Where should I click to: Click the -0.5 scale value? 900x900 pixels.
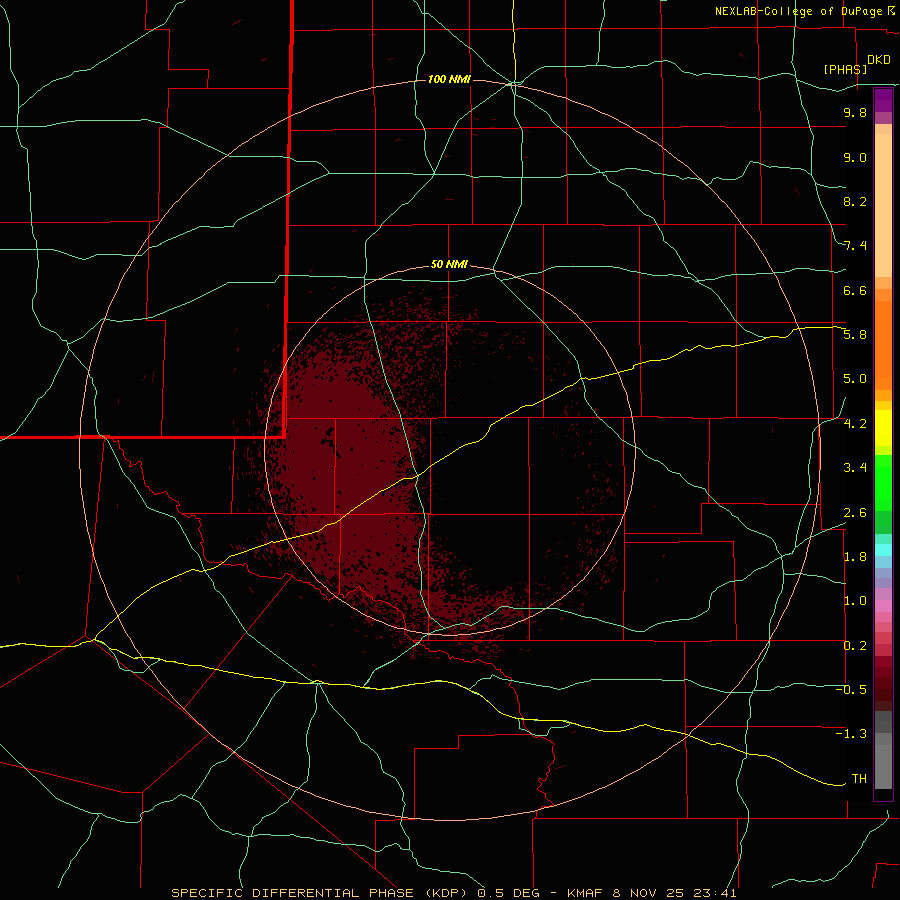[x=851, y=690]
